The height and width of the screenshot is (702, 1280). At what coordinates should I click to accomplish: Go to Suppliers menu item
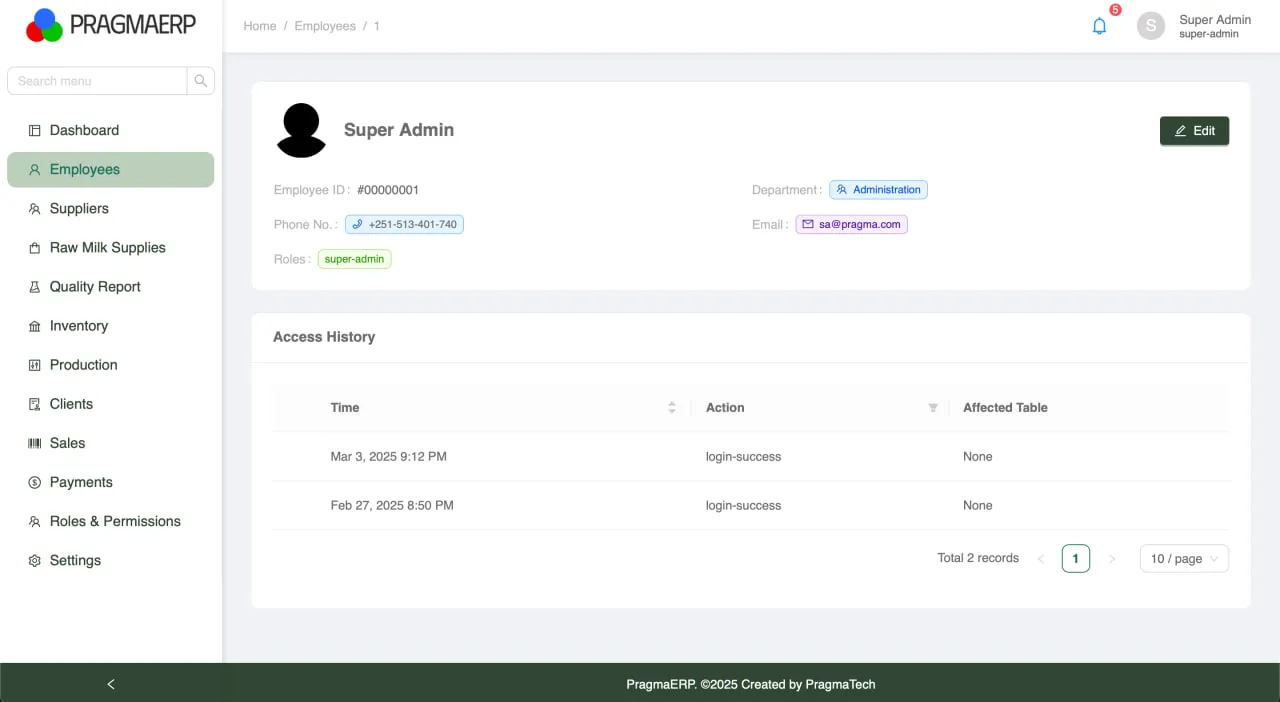[110, 209]
